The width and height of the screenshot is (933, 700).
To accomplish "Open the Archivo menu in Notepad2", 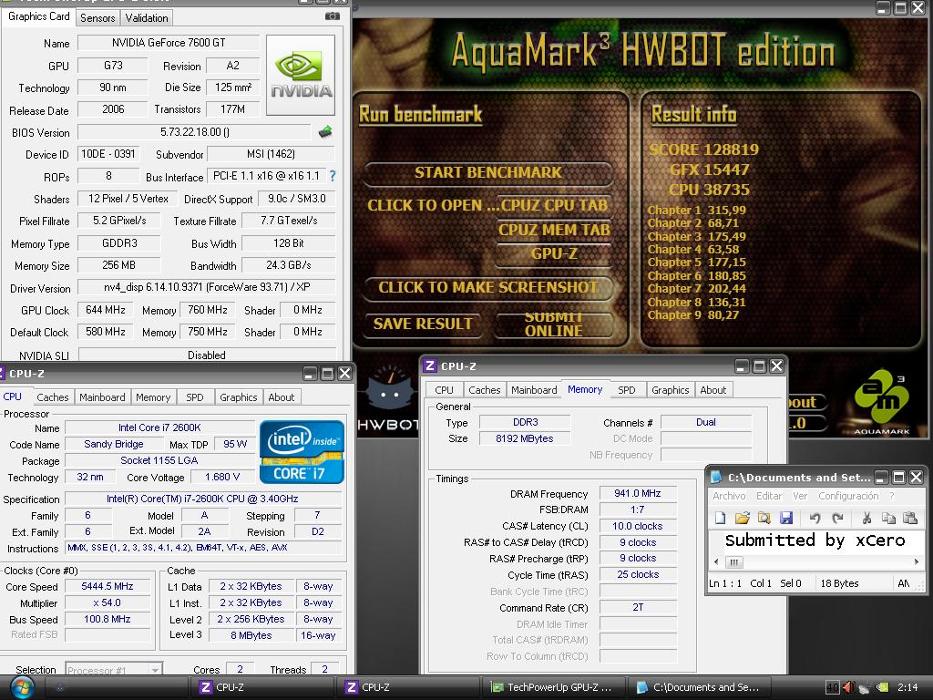I will (x=729, y=496).
